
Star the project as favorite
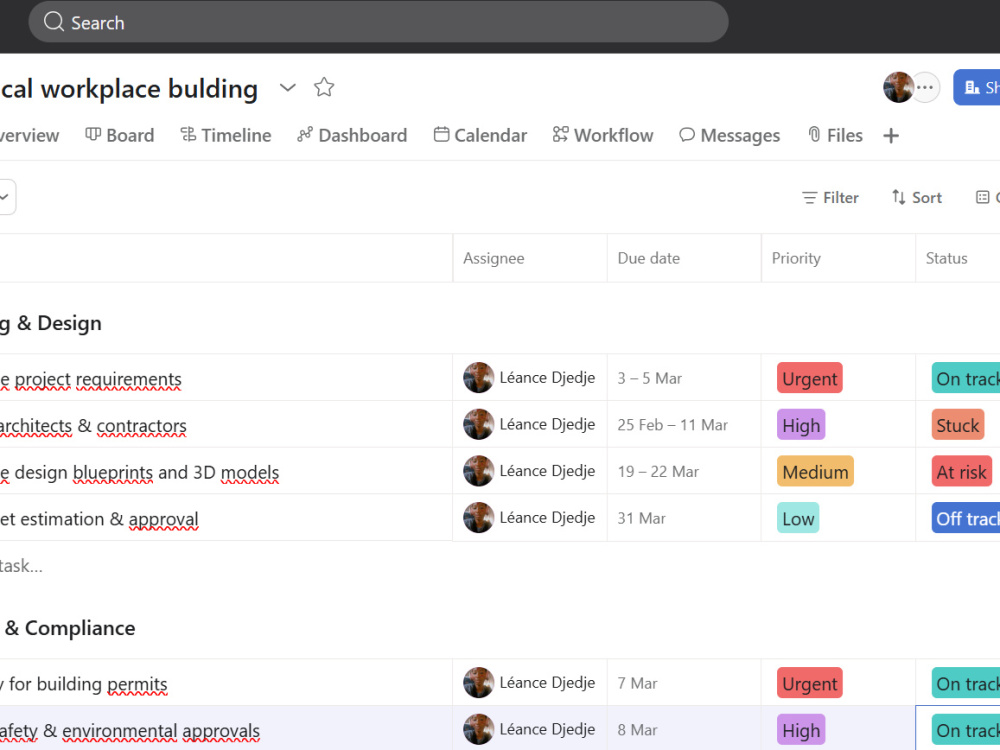[x=324, y=87]
